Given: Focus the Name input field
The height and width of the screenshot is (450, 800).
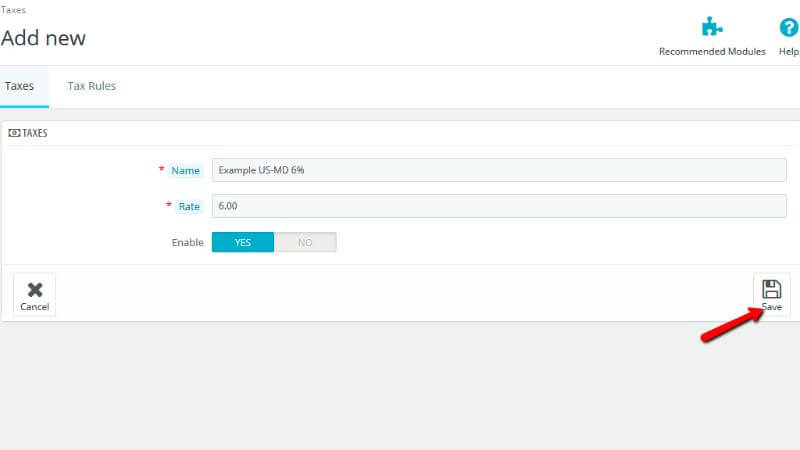Looking at the screenshot, I should pos(499,170).
